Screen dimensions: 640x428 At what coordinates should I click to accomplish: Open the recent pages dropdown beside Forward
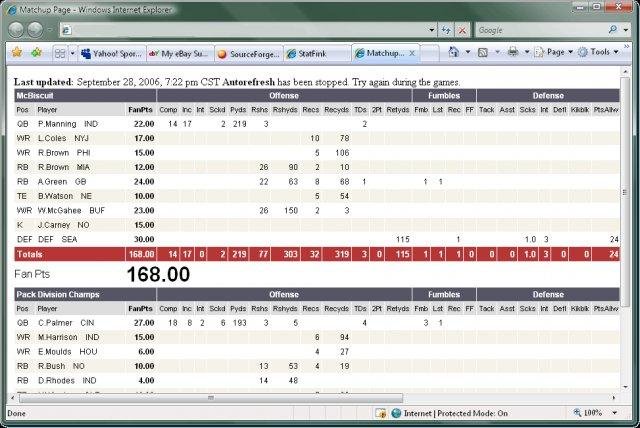[x=50, y=30]
